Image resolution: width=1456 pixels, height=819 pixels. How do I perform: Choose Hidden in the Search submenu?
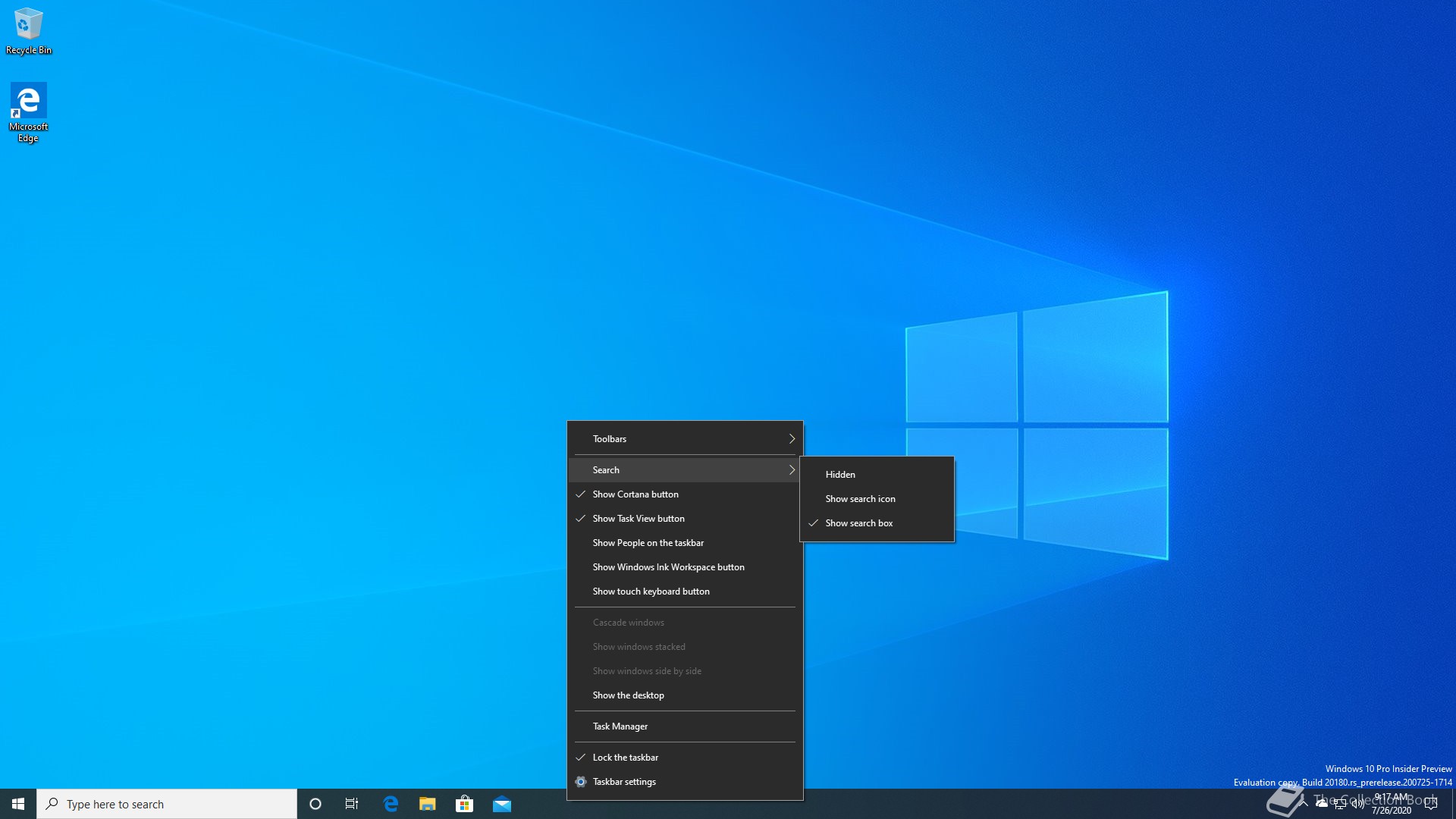tap(840, 475)
